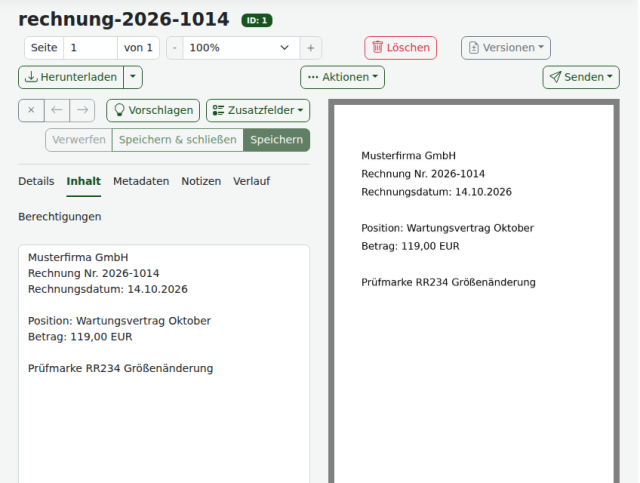Image resolution: width=640 pixels, height=483 pixels.
Task: Click the ID: 1 badge
Action: pos(257,20)
